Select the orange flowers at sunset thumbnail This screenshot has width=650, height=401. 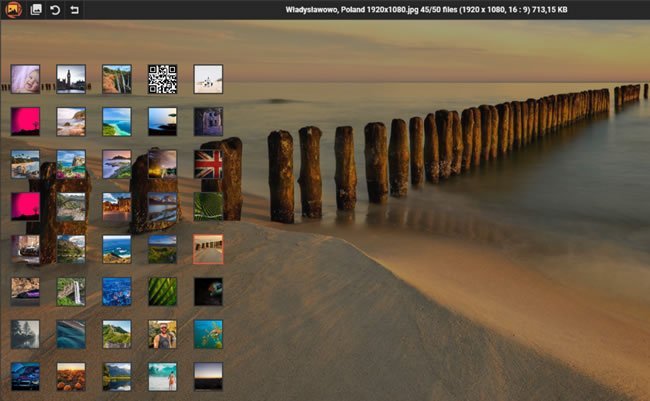(x=71, y=377)
